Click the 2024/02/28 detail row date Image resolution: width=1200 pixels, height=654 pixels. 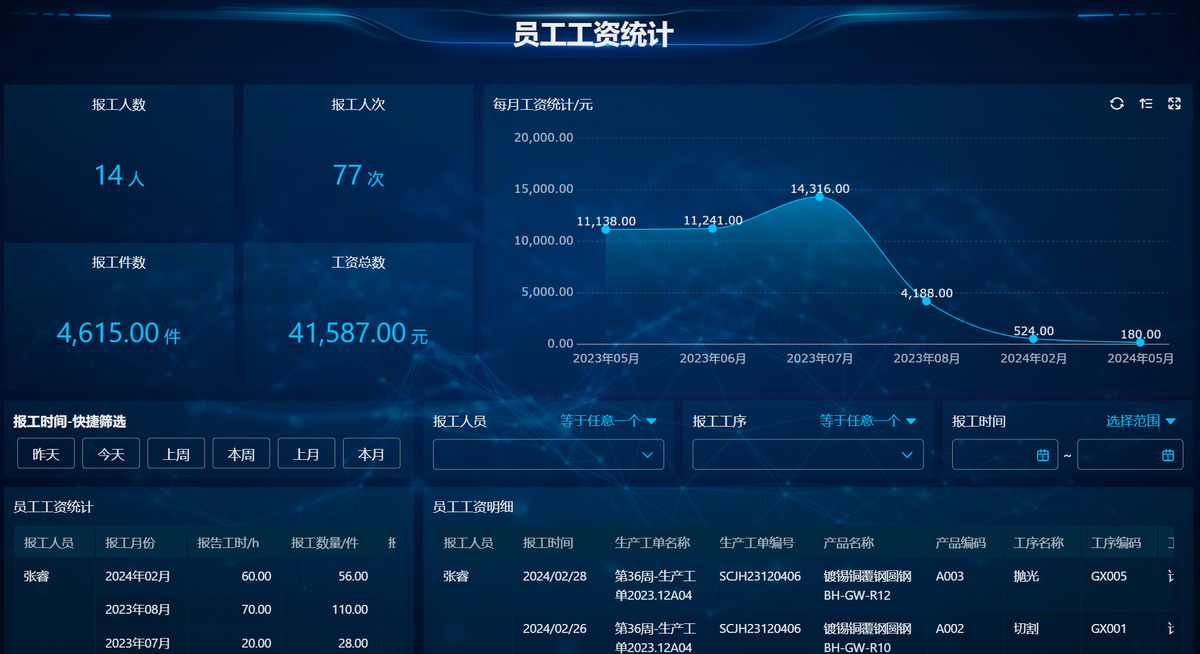click(x=555, y=576)
